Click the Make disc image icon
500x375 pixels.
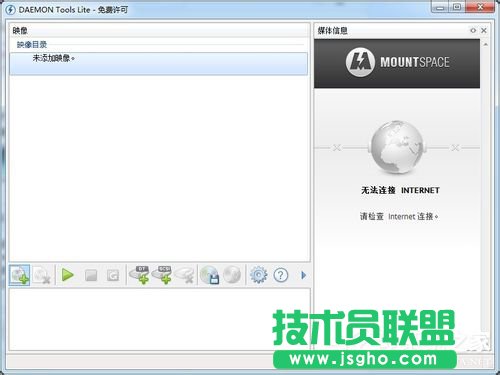210,275
